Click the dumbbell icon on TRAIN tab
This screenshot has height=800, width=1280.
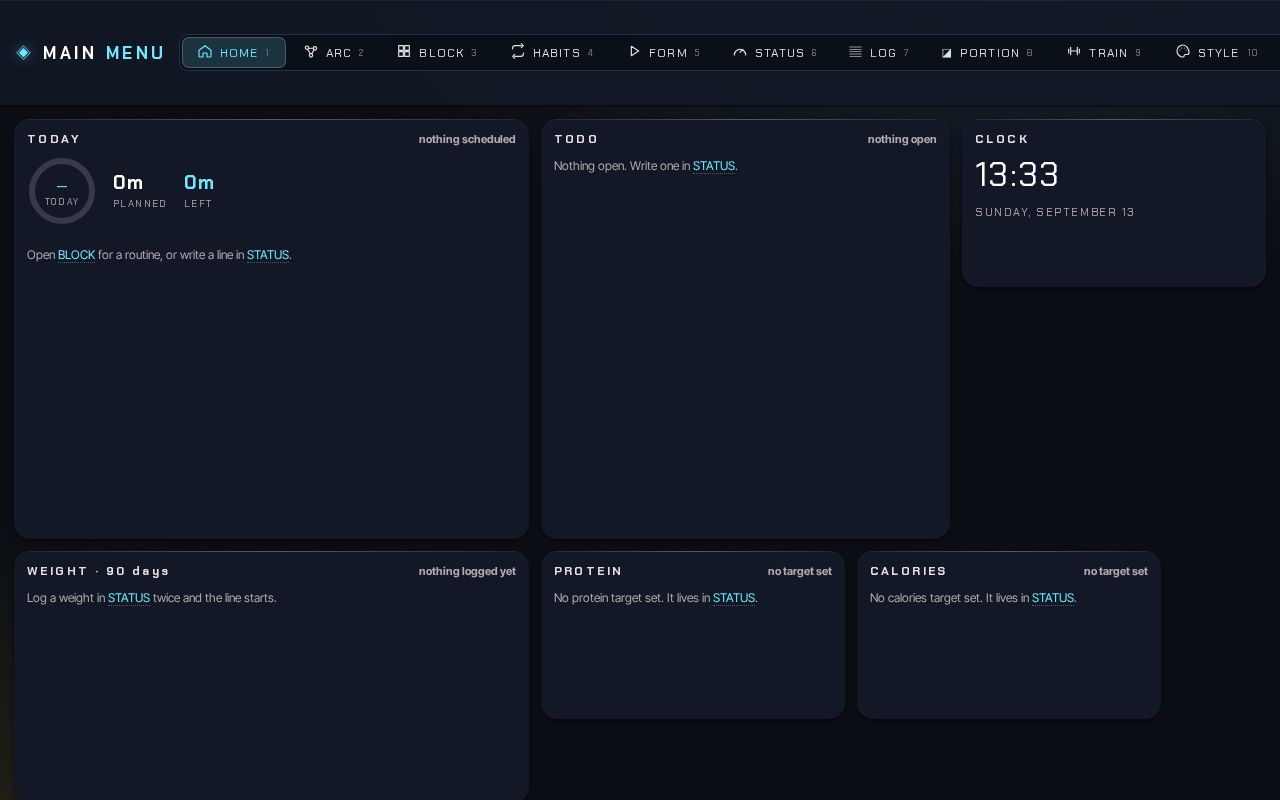pyautogui.click(x=1074, y=51)
